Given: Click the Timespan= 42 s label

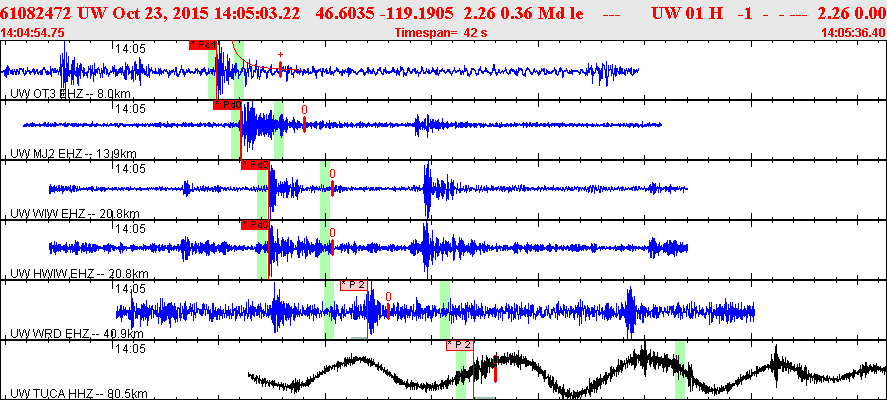Looking at the screenshot, I should [x=441, y=33].
